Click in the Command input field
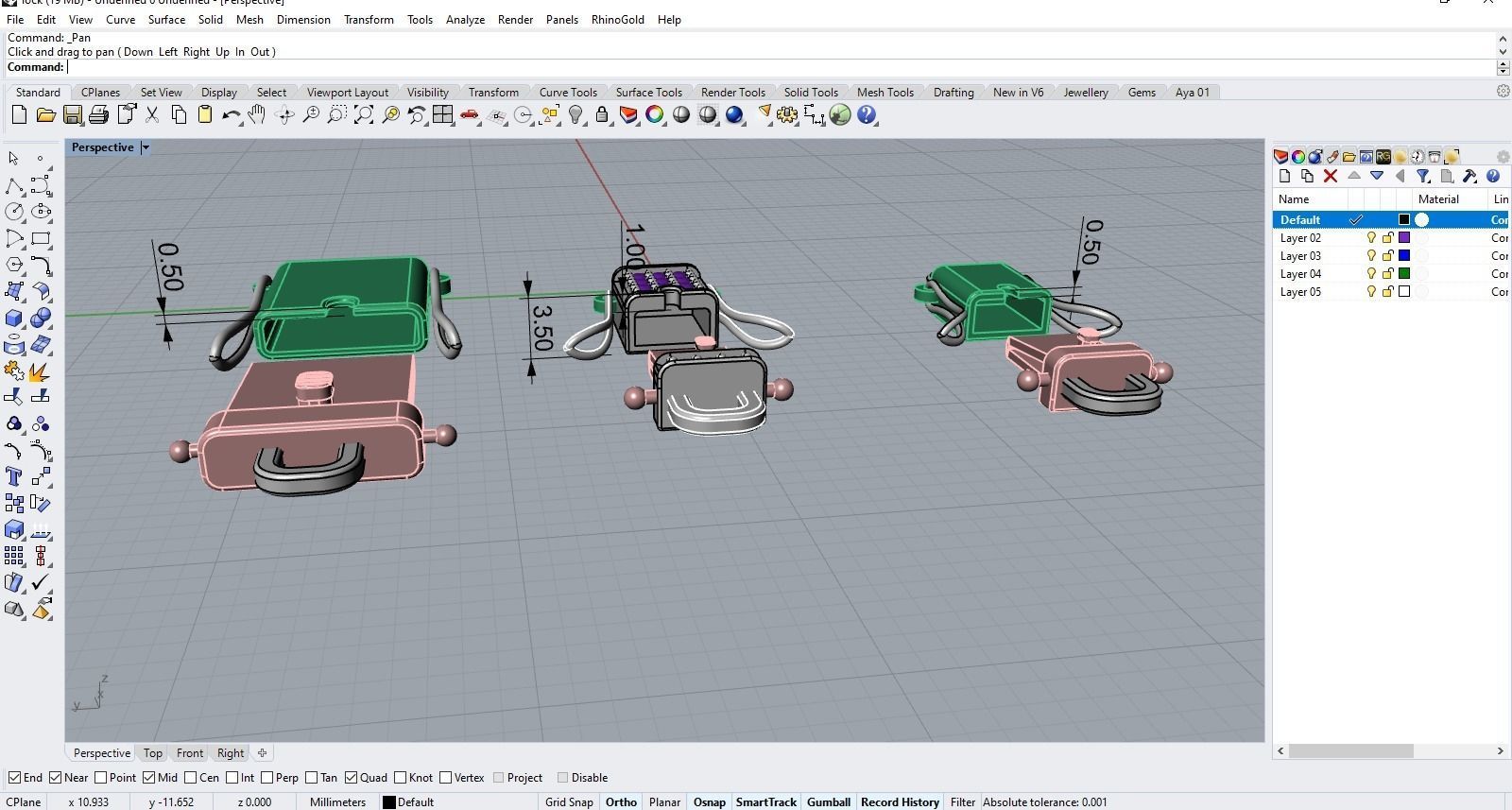The width and height of the screenshot is (1512, 810). (x=782, y=67)
